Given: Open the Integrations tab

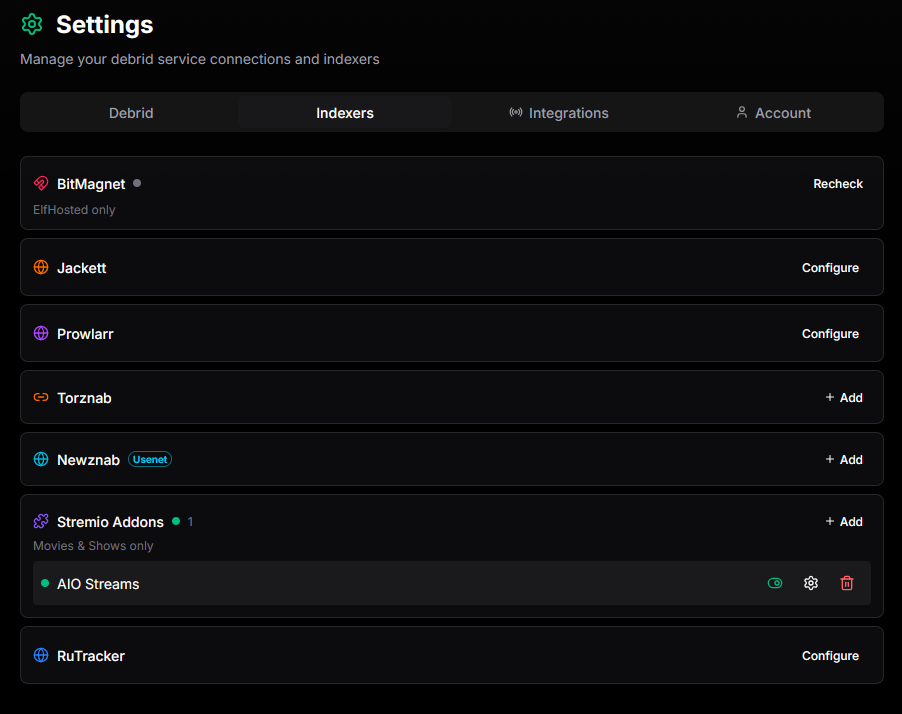Looking at the screenshot, I should pyautogui.click(x=558, y=113).
